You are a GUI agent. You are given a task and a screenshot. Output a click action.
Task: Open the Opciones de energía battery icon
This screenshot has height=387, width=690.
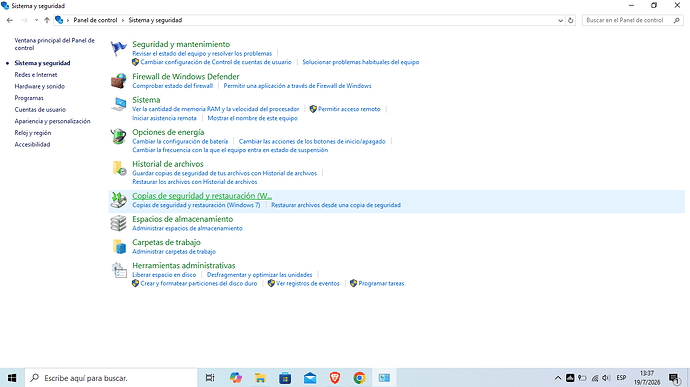(x=118, y=136)
